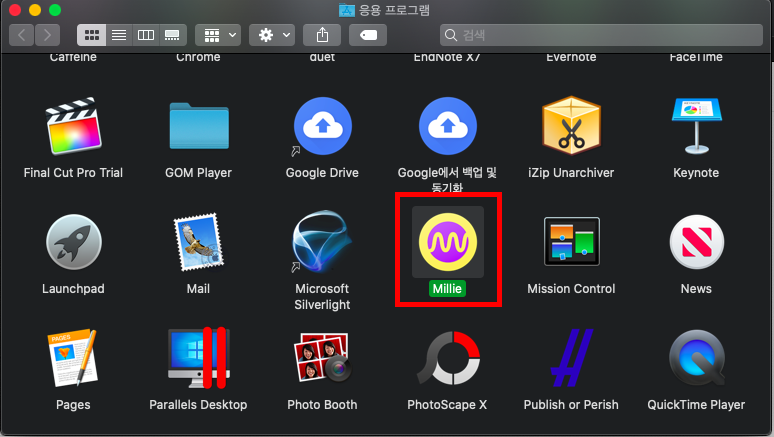Open the gear action menu dropdown
The width and height of the screenshot is (774, 437).
(x=272, y=35)
